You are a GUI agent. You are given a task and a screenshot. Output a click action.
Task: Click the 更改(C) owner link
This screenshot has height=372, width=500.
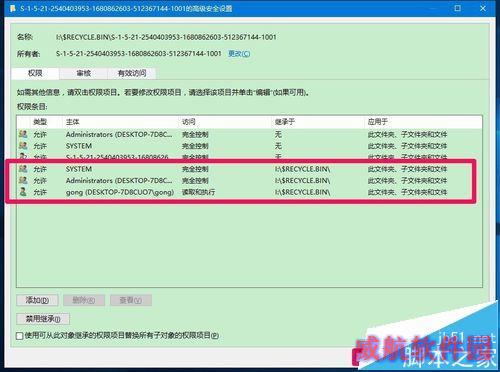[x=239, y=53]
